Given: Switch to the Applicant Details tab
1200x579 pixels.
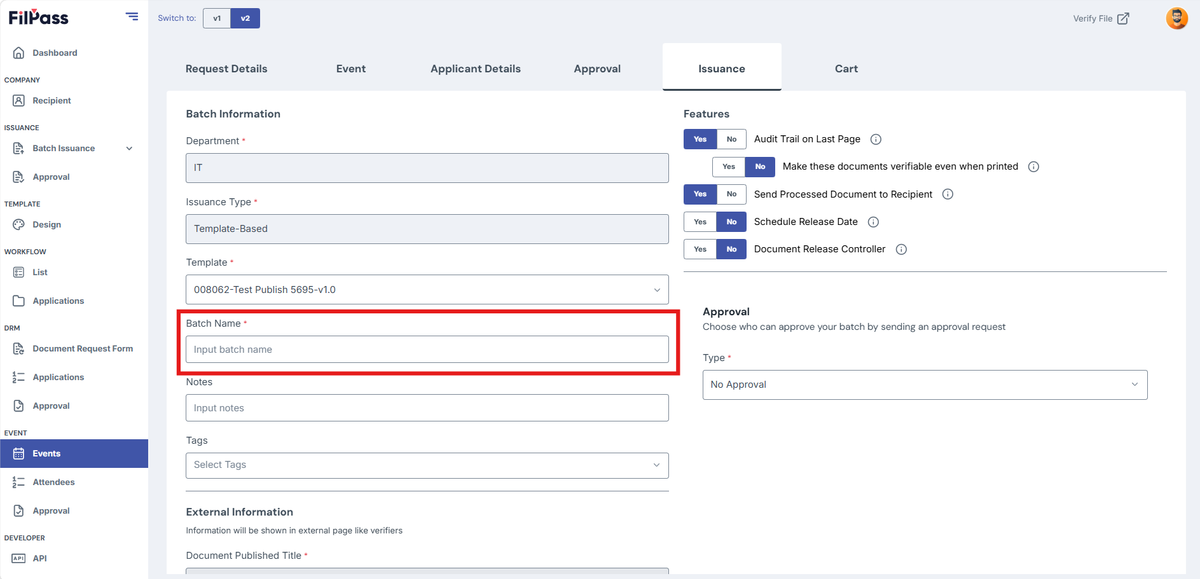Looking at the screenshot, I should point(476,69).
